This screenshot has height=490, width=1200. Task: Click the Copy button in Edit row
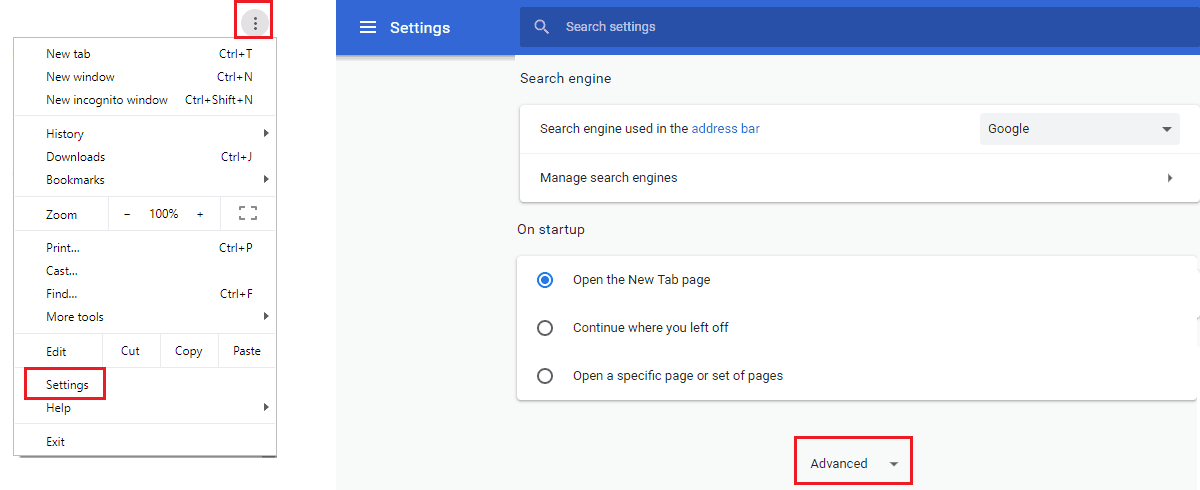click(x=188, y=351)
